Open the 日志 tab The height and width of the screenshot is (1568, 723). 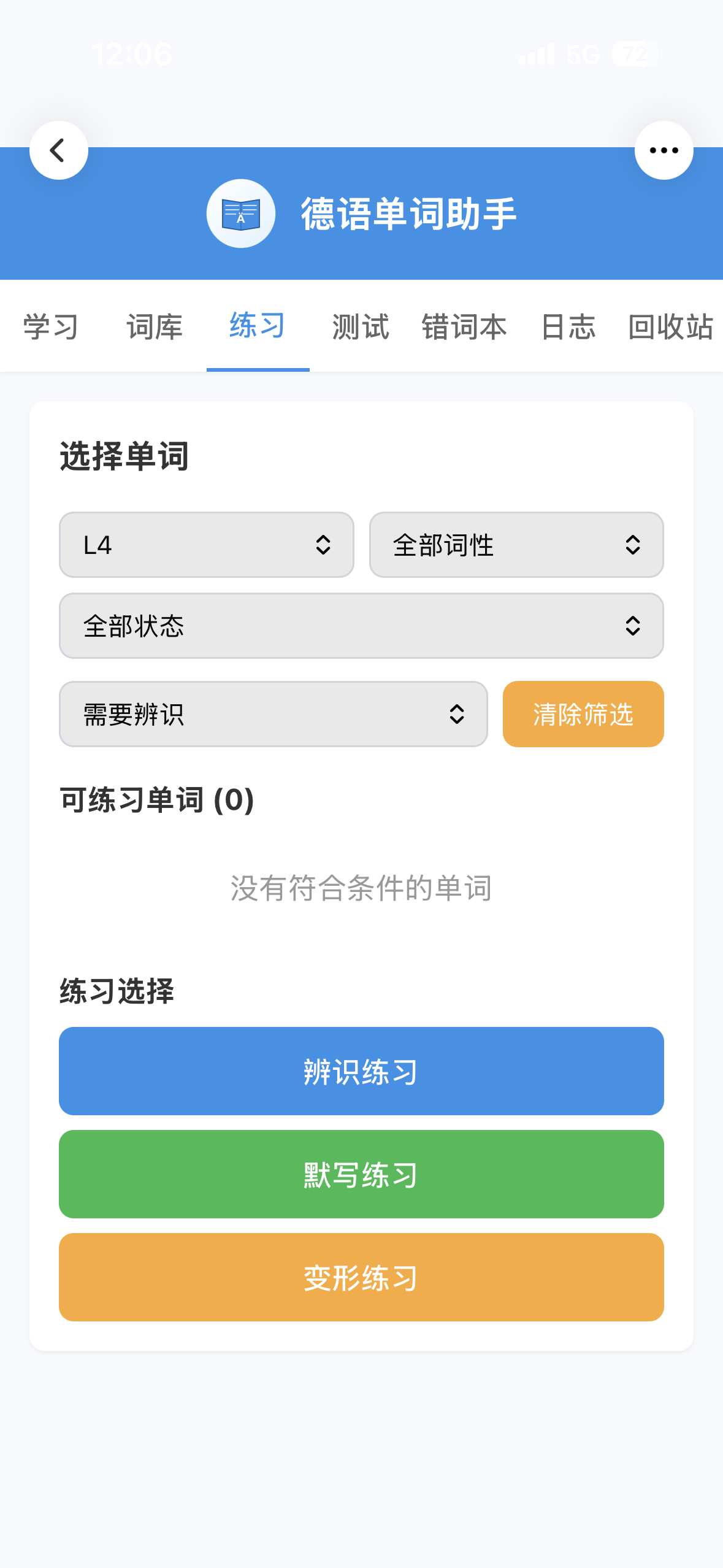click(x=568, y=326)
